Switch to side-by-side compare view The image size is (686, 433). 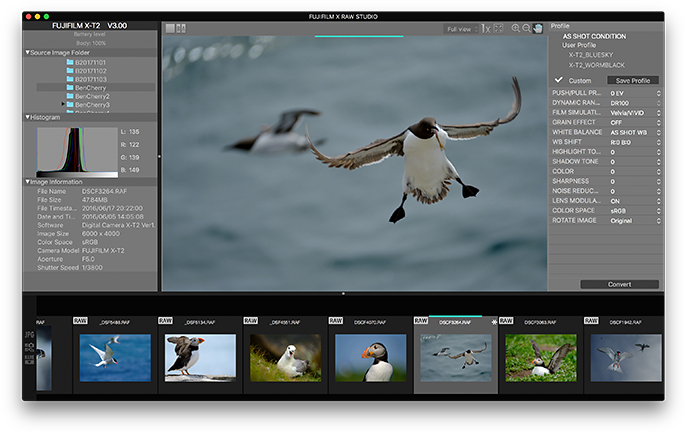[181, 29]
